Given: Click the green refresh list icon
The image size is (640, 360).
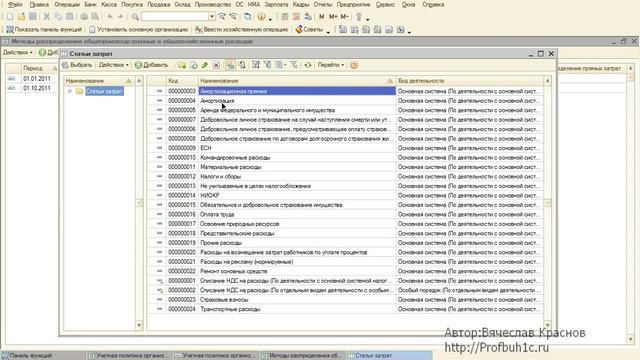Looking at the screenshot, I should coord(308,65).
